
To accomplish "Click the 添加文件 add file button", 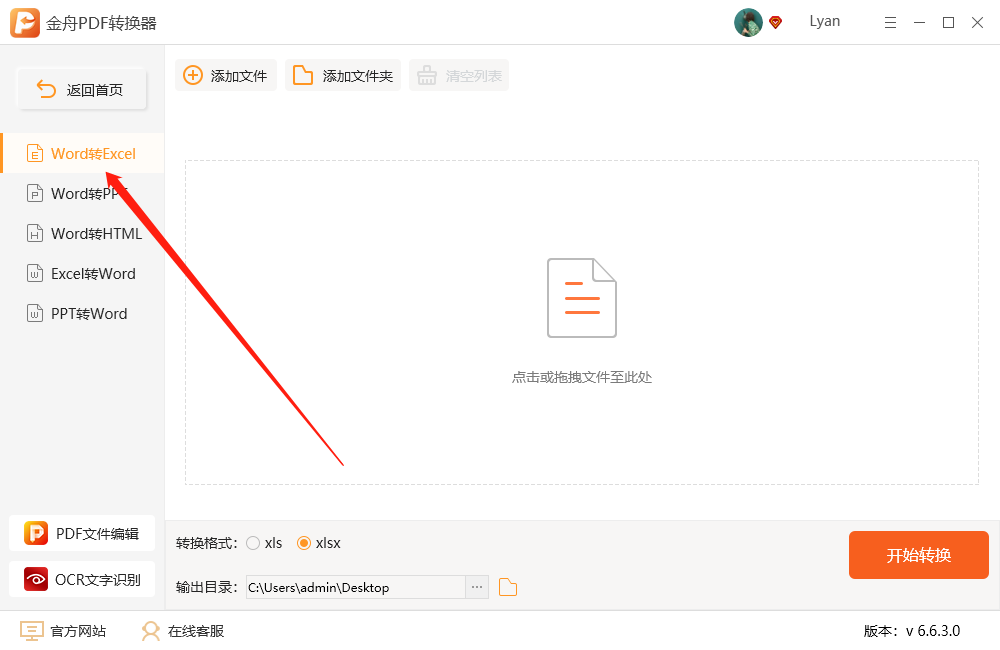I will (226, 75).
